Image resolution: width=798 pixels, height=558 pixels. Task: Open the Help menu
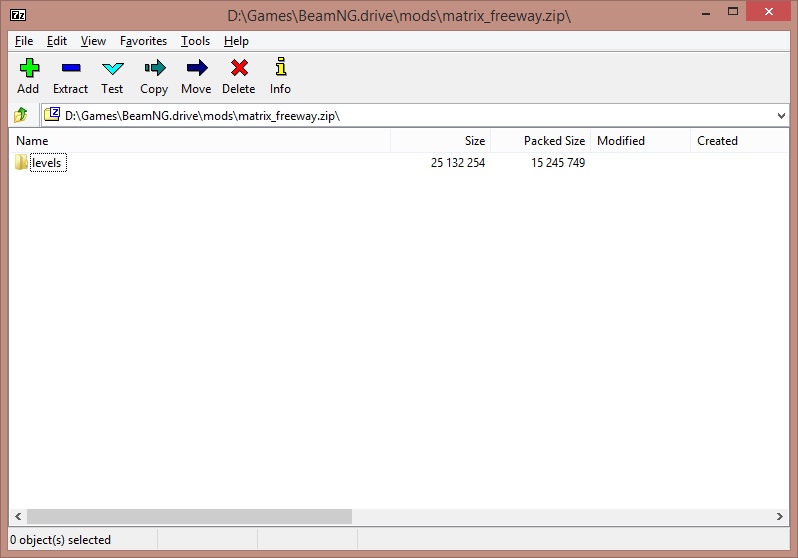pyautogui.click(x=236, y=41)
